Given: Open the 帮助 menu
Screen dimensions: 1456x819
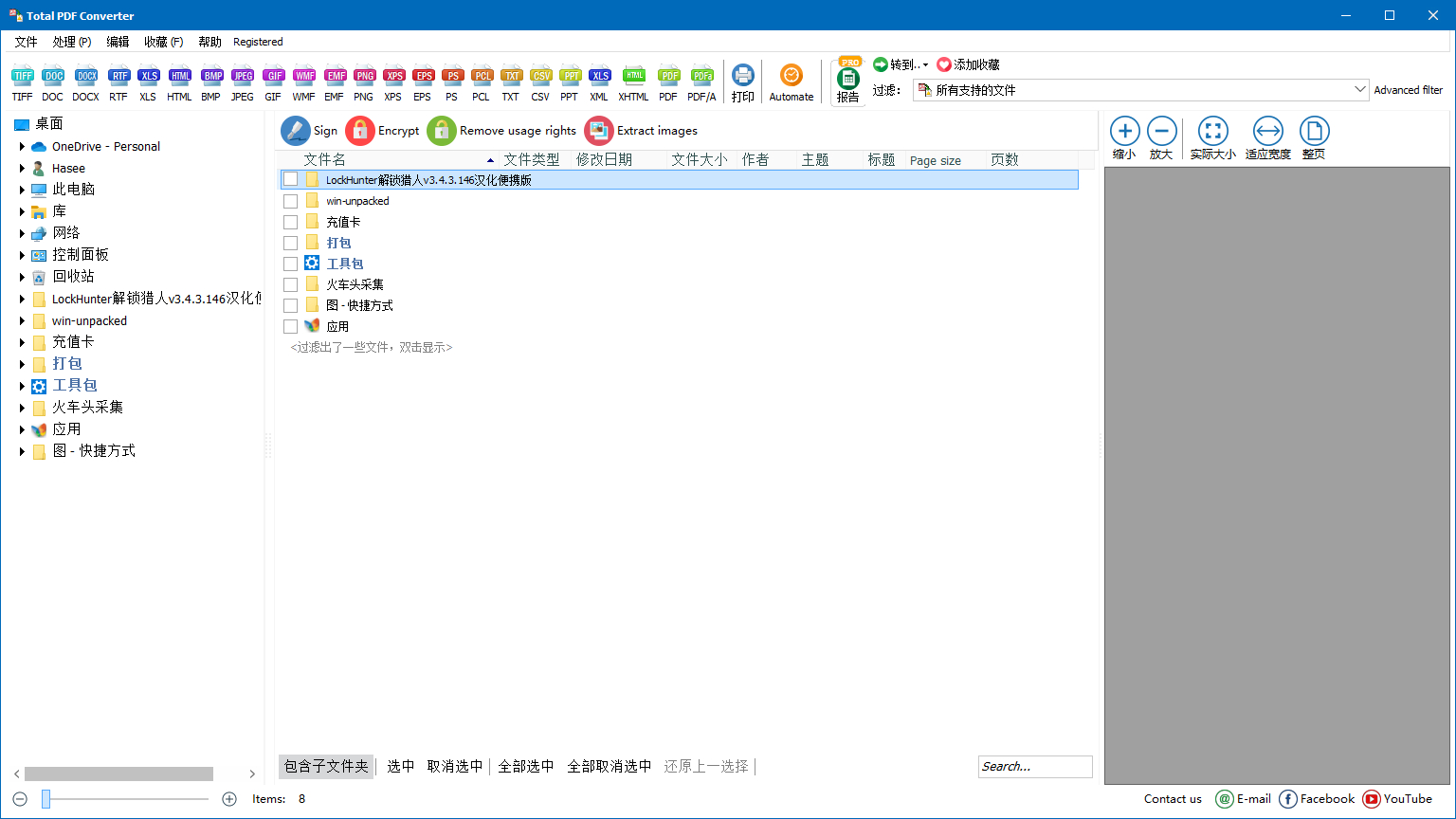Looking at the screenshot, I should [209, 42].
